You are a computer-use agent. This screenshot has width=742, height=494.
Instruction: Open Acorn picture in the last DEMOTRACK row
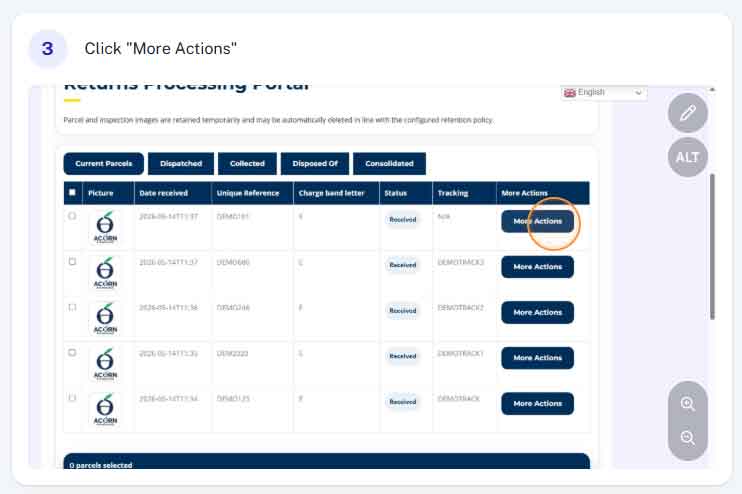pyautogui.click(x=105, y=409)
